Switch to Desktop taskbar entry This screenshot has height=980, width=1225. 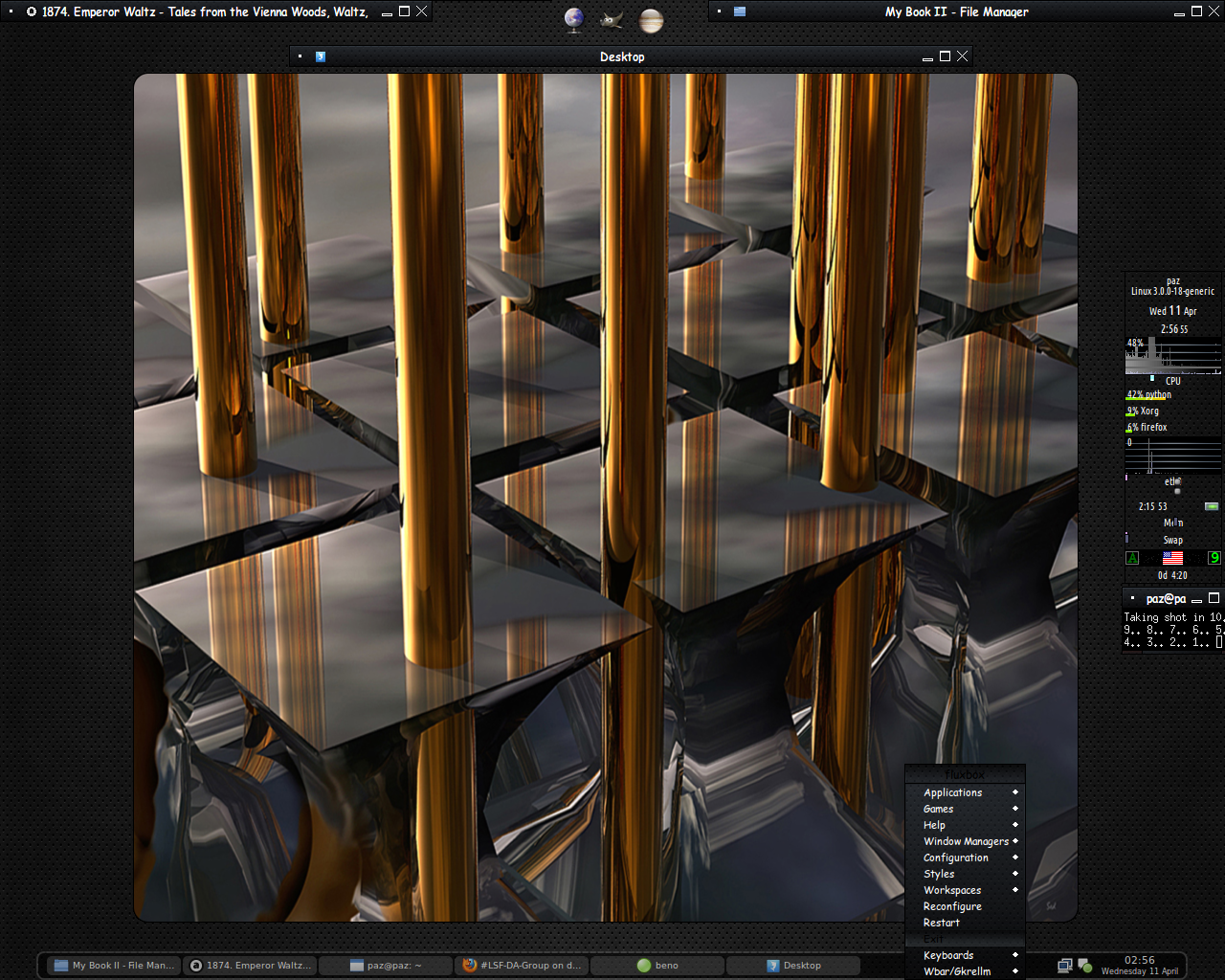click(x=793, y=966)
